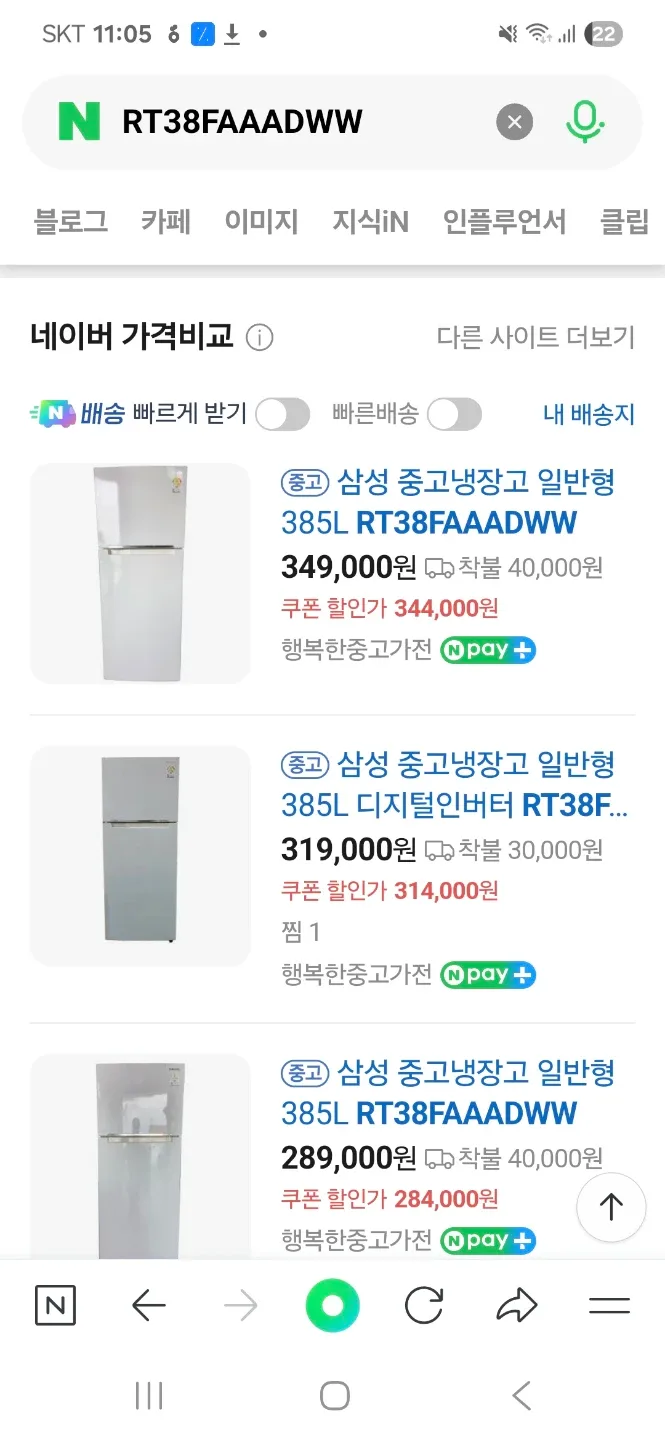Viewport: 665px width, 1440px height.
Task: Open the price comparison info icon
Action: click(x=259, y=338)
